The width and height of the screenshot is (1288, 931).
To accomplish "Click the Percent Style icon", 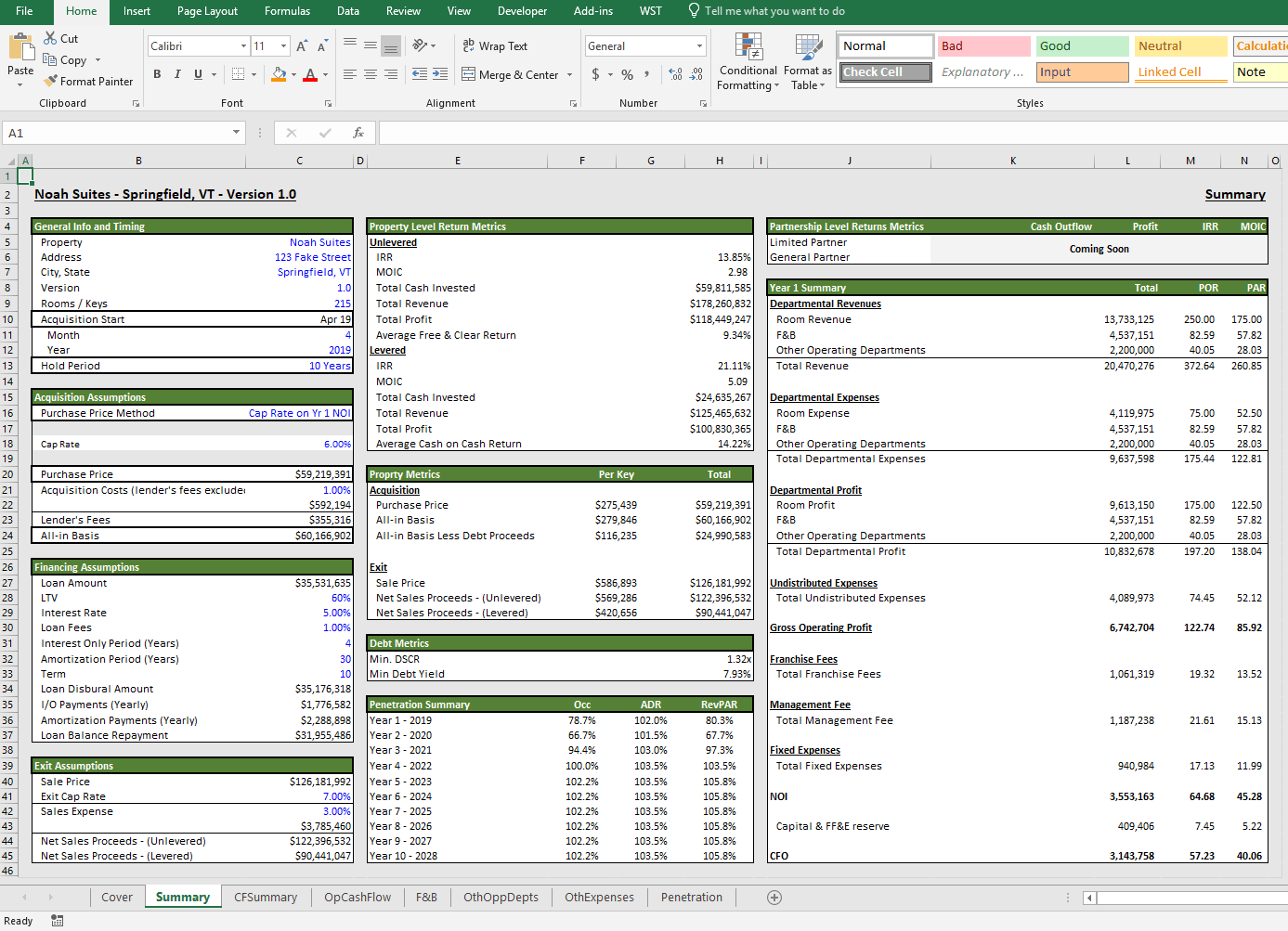I will 627,75.
